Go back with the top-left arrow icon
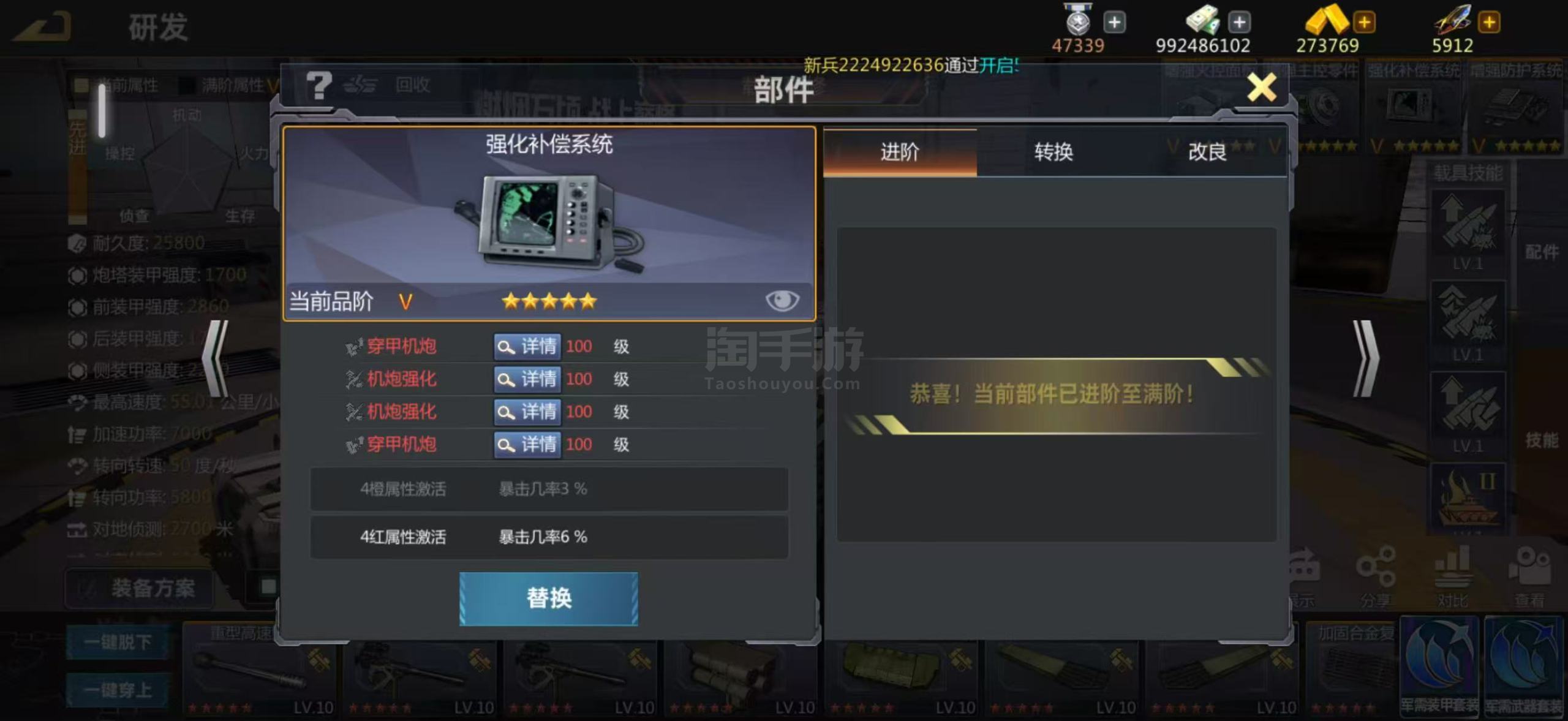This screenshot has width=1568, height=721. click(43, 26)
